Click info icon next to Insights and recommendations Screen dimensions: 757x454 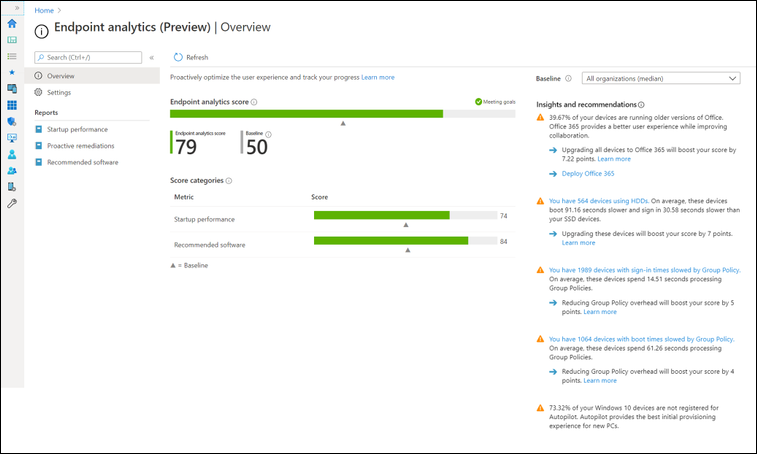coord(641,104)
